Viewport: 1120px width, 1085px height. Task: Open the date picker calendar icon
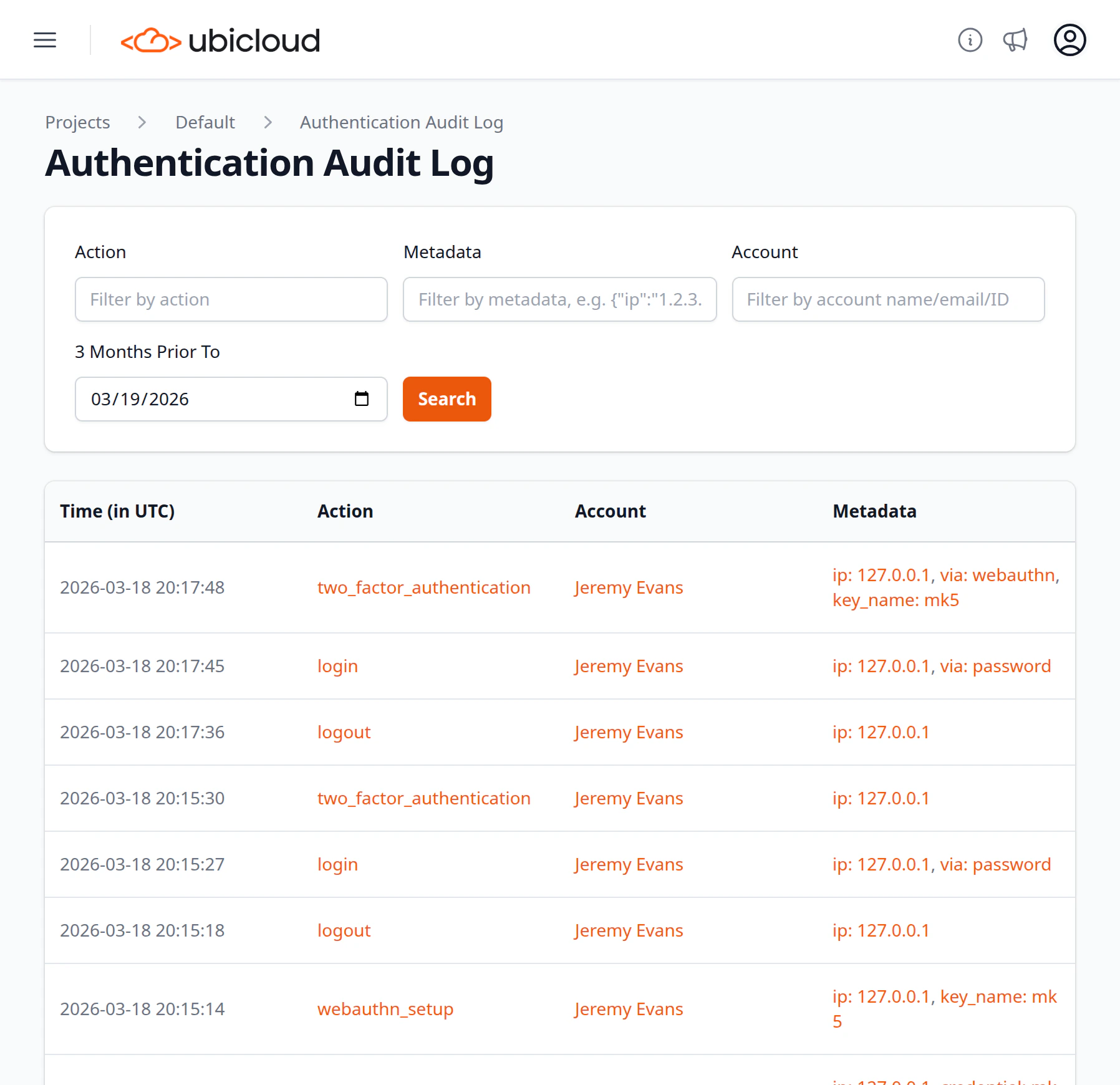(x=362, y=399)
